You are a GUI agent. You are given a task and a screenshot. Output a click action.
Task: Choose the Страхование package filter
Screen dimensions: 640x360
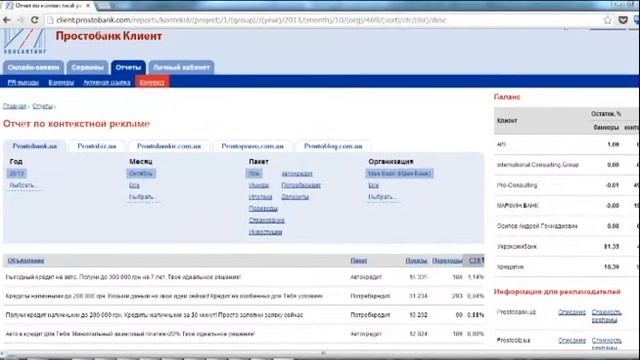pos(267,220)
